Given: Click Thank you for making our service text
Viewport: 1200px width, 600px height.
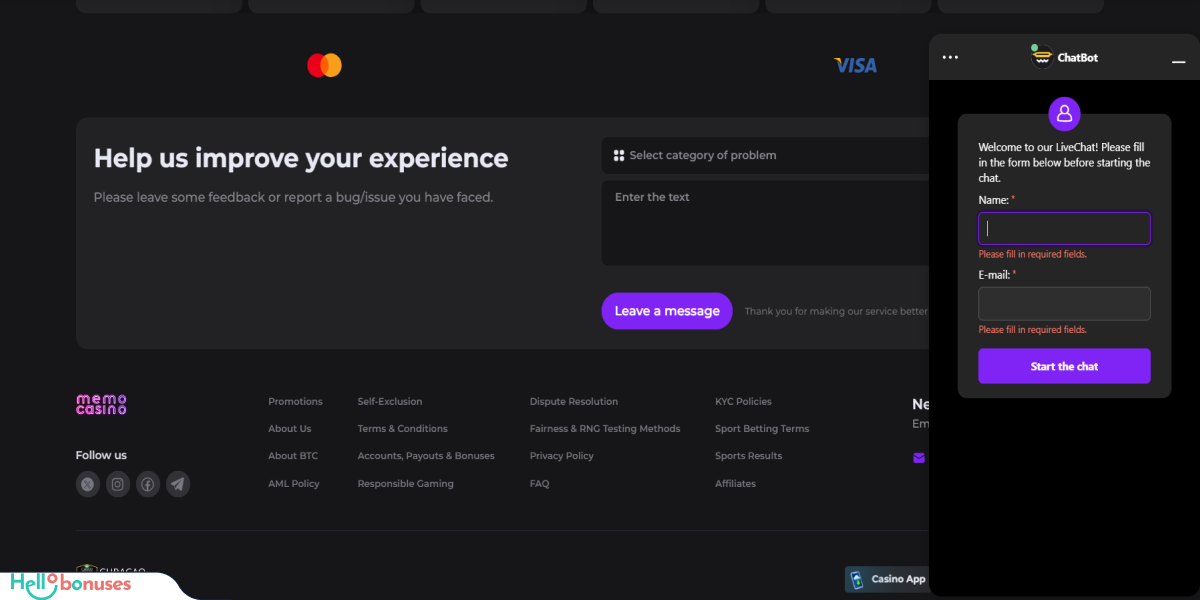Looking at the screenshot, I should click(836, 311).
